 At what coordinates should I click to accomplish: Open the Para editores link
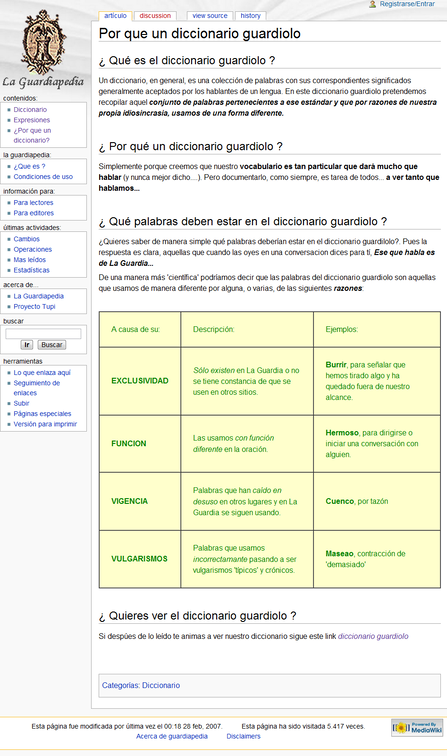(34, 213)
